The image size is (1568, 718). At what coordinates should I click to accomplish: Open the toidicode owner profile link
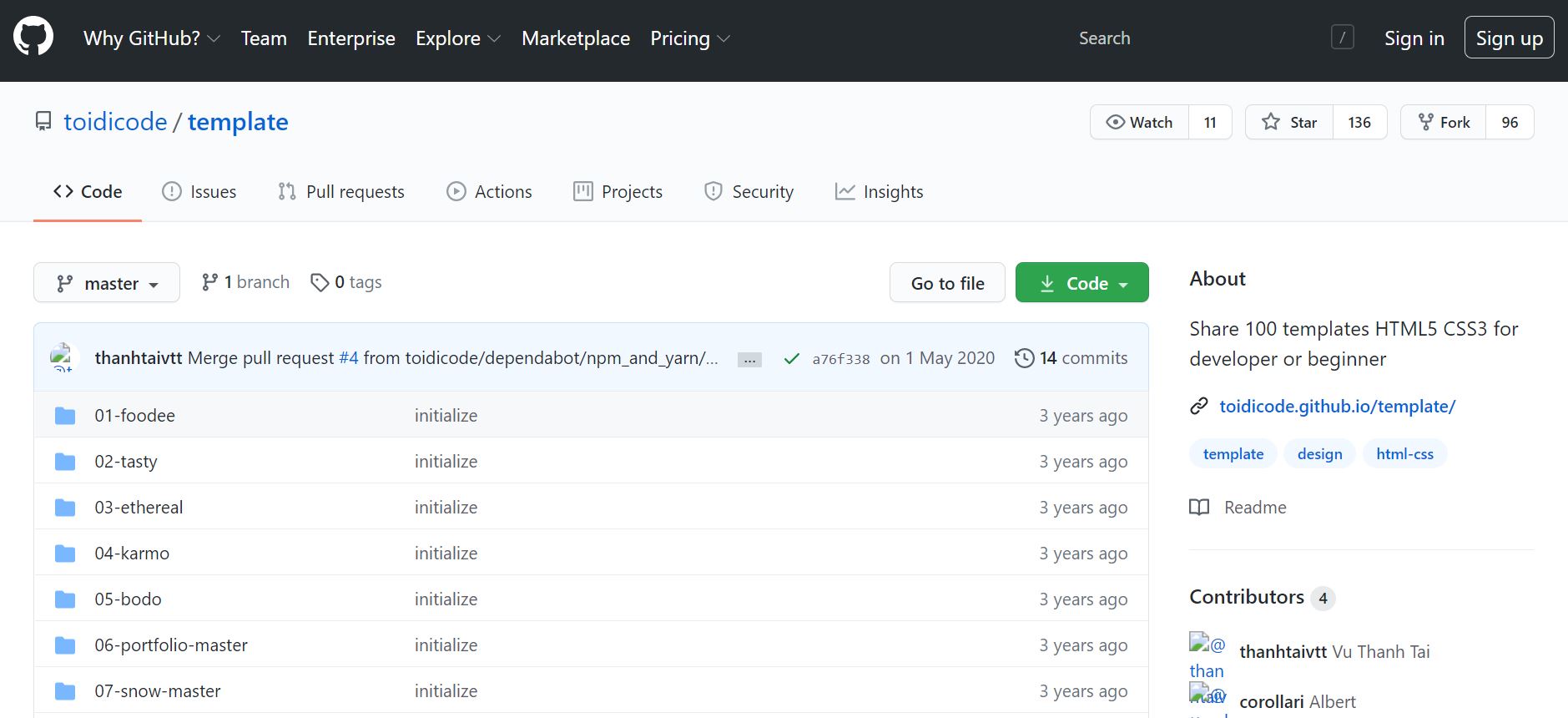click(115, 122)
